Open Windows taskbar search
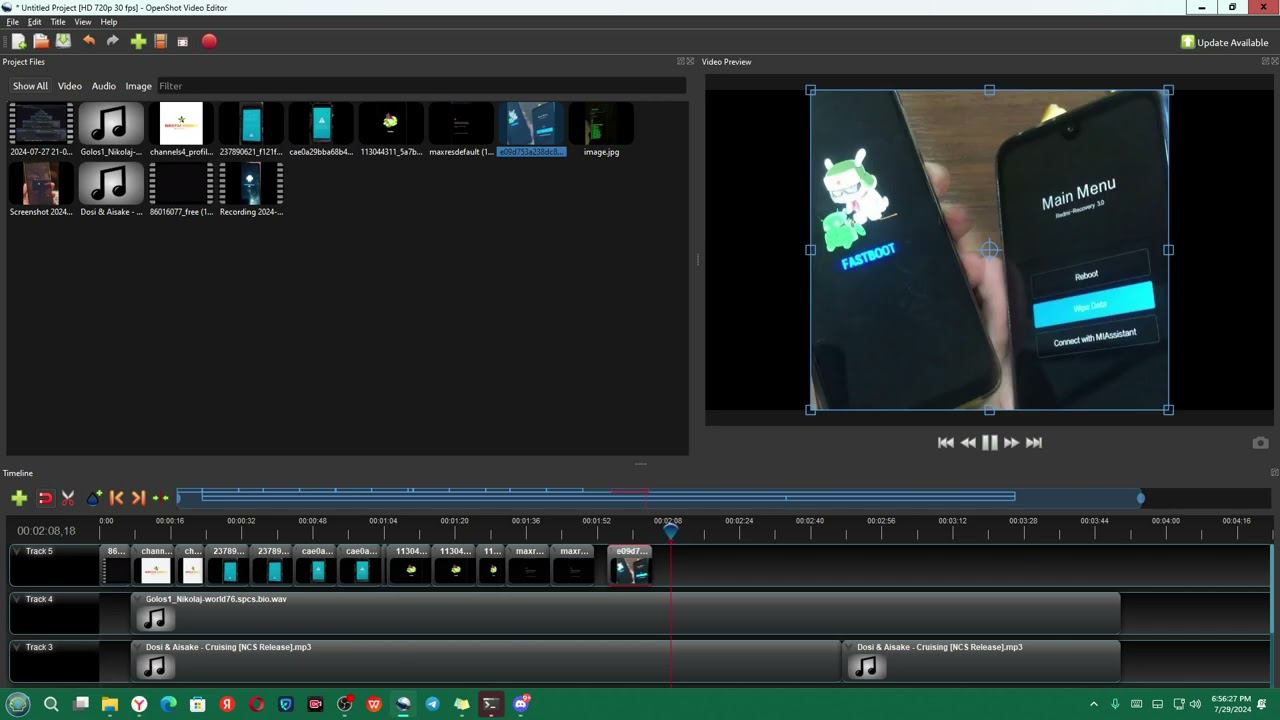The height and width of the screenshot is (720, 1280). click(51, 704)
